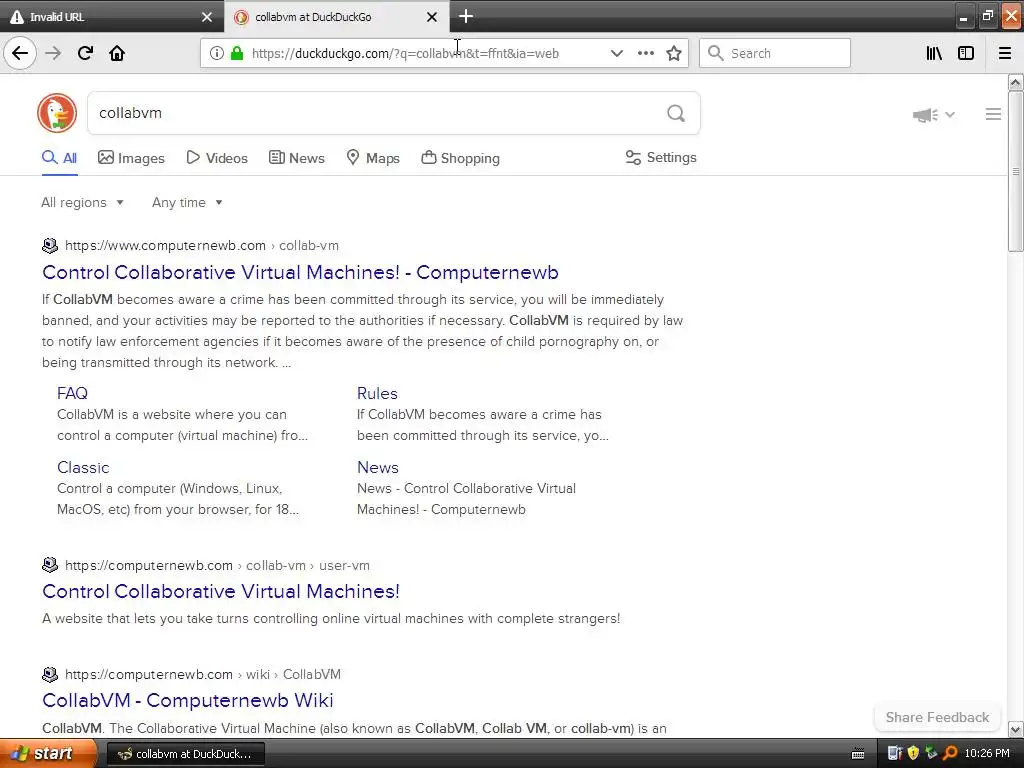
Task: Open the Any time filter dropdown
Action: pos(187,202)
